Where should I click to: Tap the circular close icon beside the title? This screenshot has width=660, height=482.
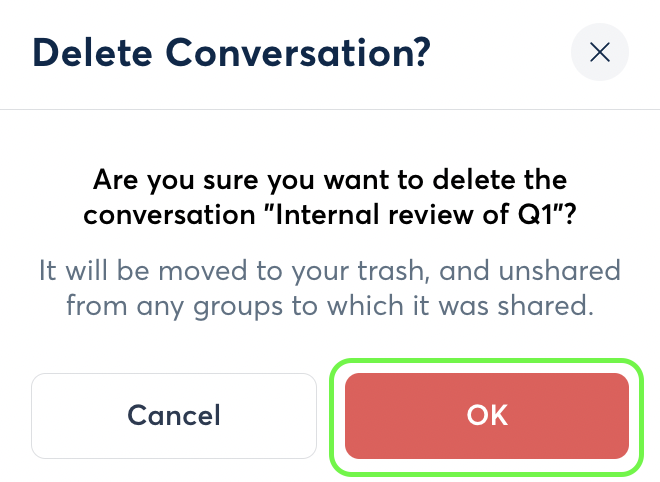pyautogui.click(x=600, y=52)
